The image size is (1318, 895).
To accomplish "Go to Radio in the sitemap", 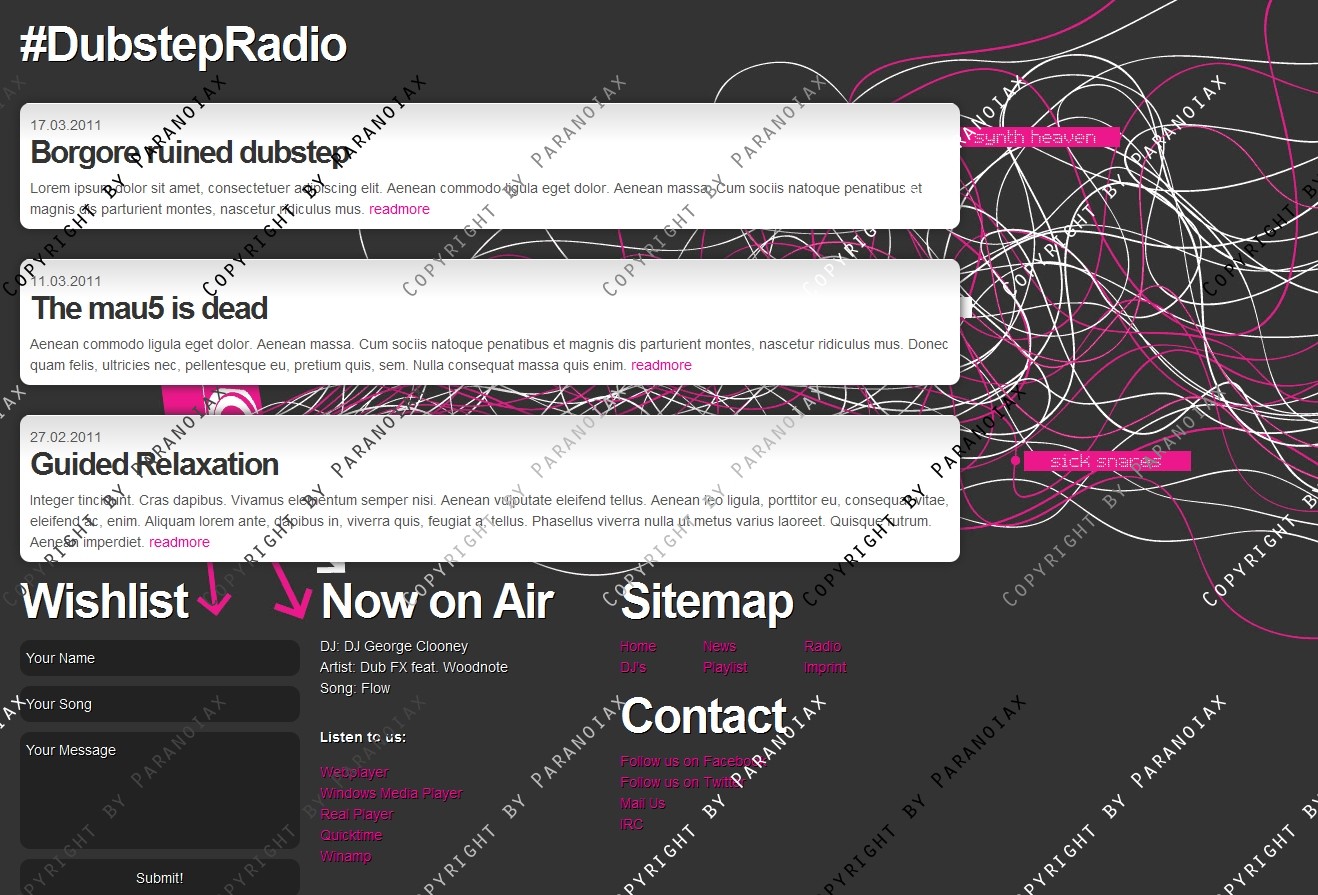I will [822, 646].
